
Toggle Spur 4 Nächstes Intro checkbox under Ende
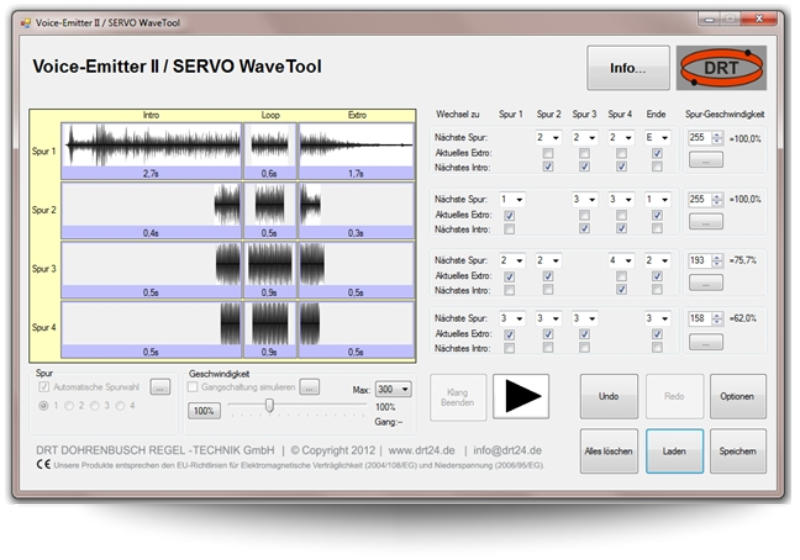657,348
